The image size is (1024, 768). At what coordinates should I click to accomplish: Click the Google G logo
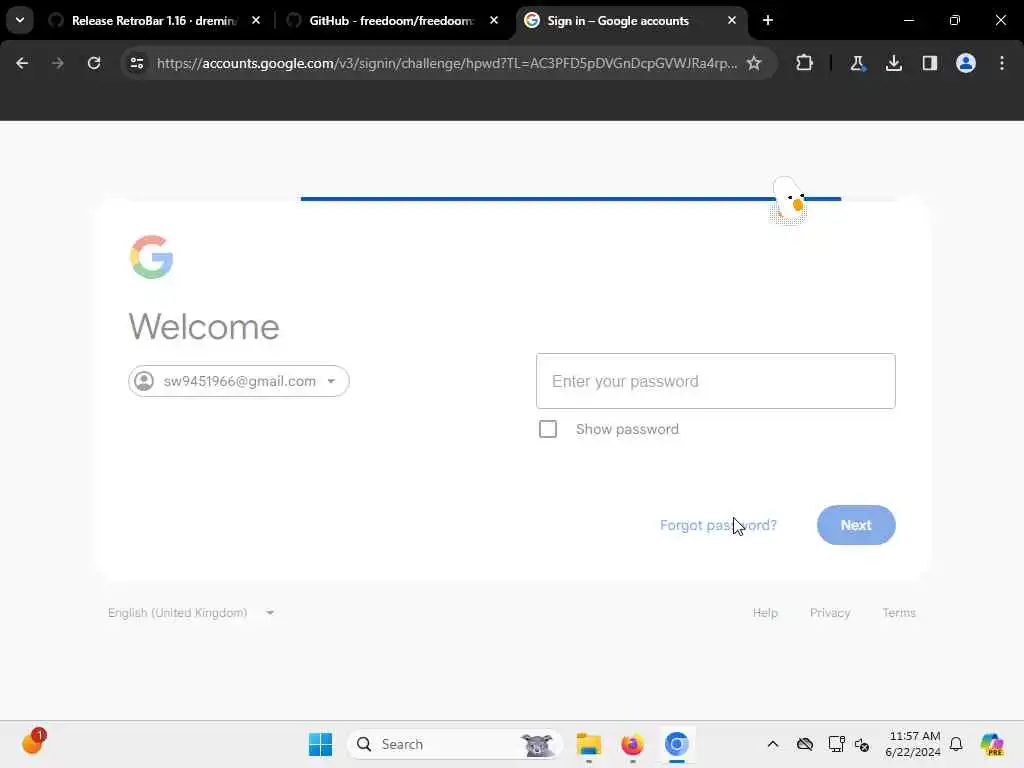pyautogui.click(x=152, y=257)
